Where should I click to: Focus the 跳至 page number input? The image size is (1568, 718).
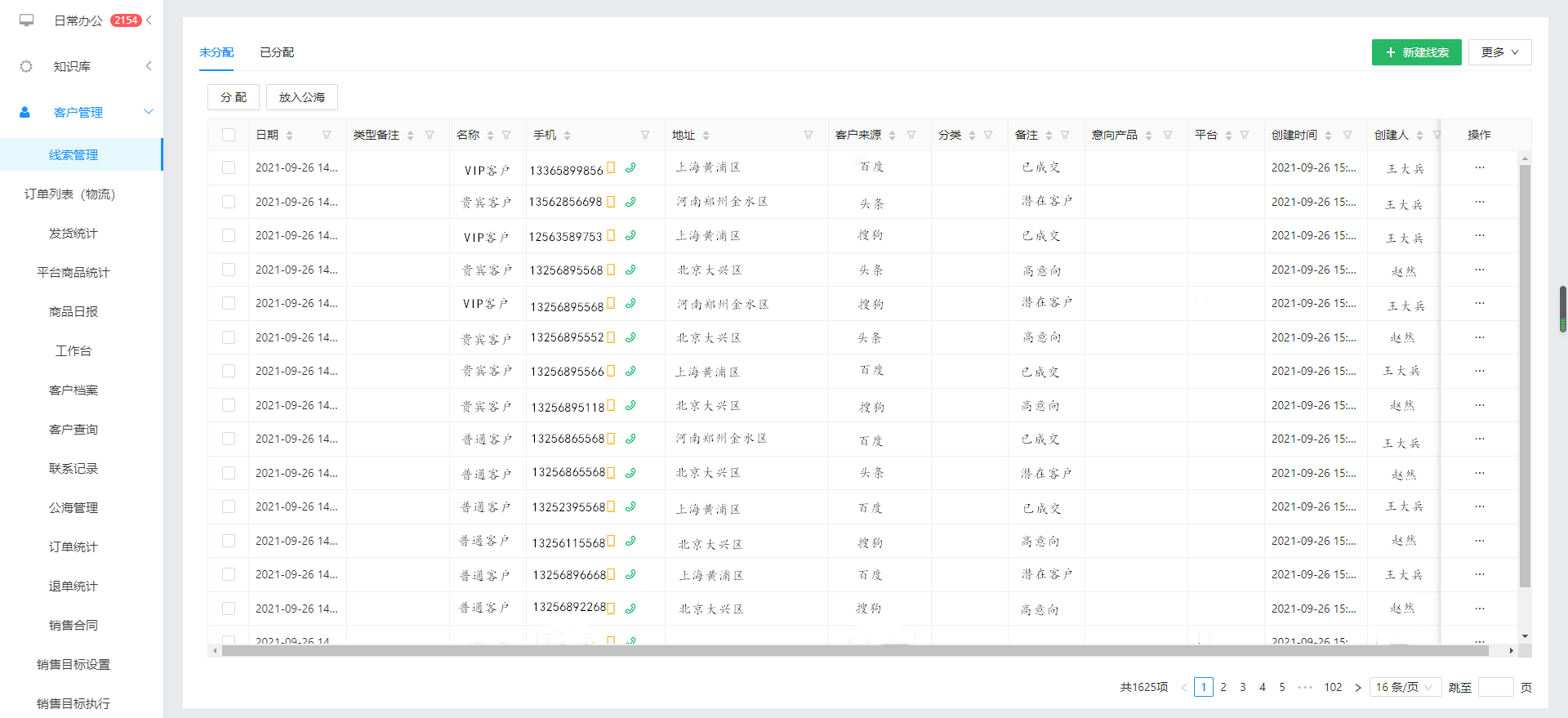tap(1496, 687)
